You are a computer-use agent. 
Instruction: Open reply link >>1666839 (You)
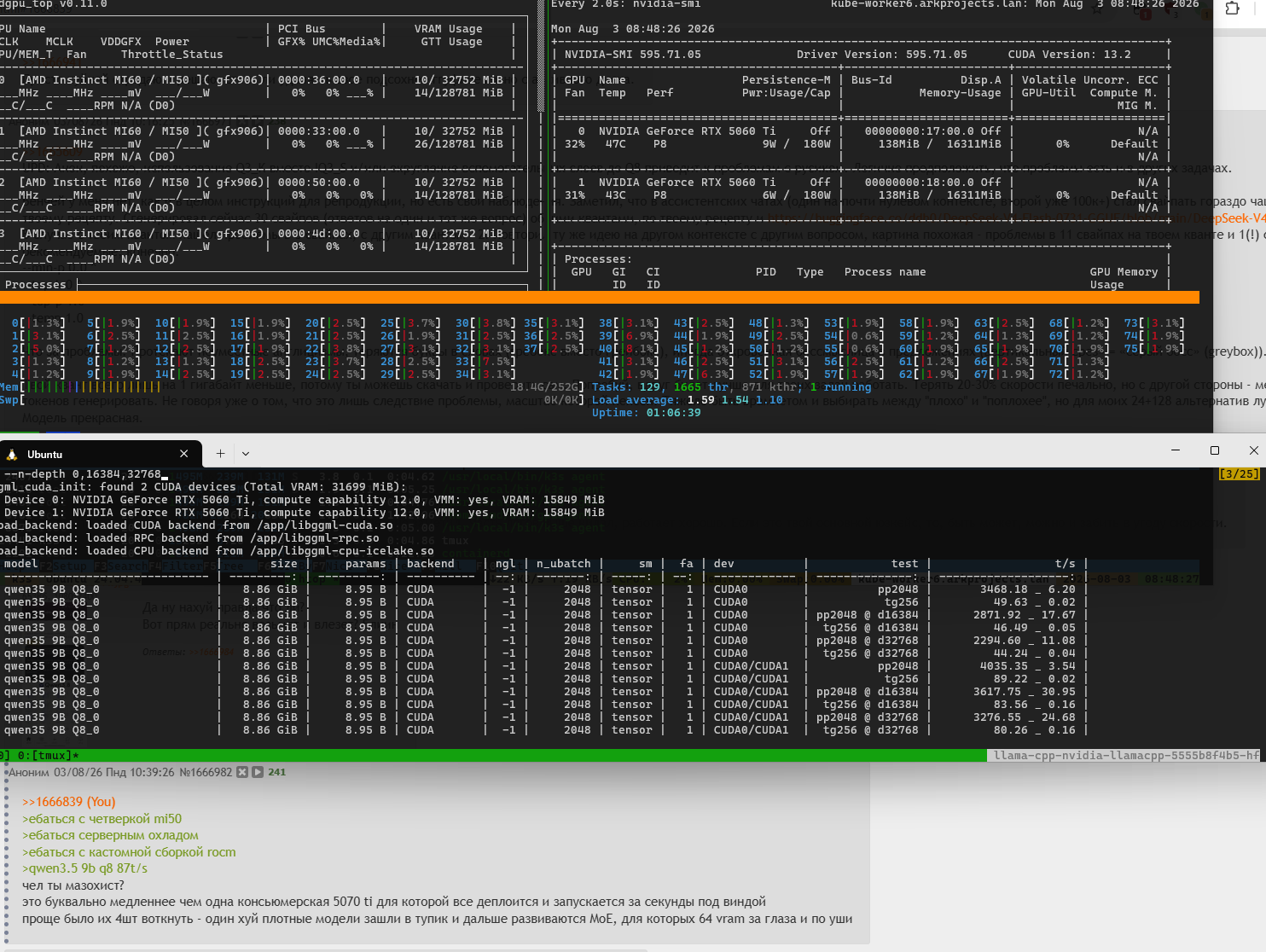pos(68,802)
